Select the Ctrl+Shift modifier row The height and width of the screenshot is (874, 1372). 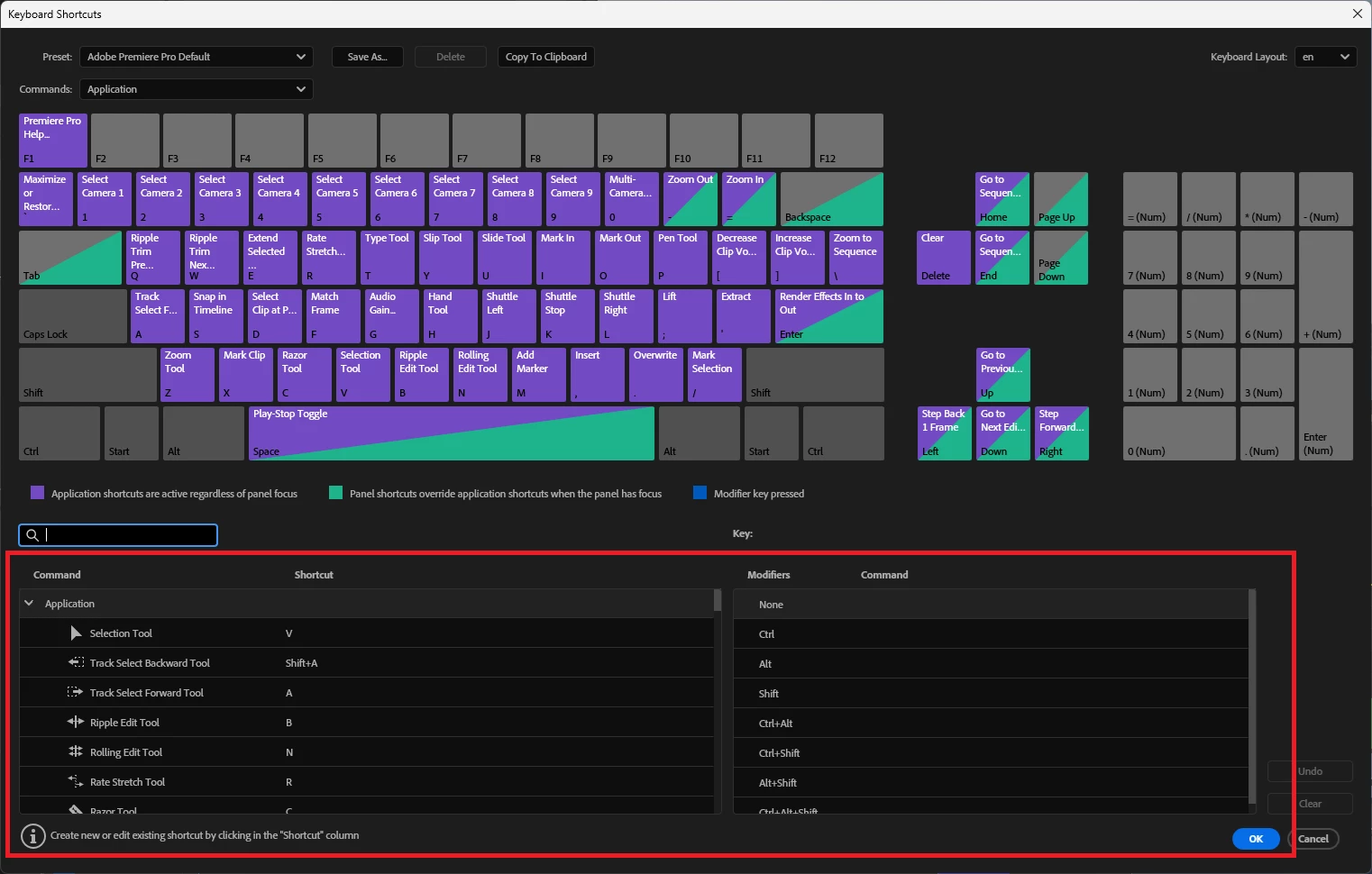coord(991,753)
